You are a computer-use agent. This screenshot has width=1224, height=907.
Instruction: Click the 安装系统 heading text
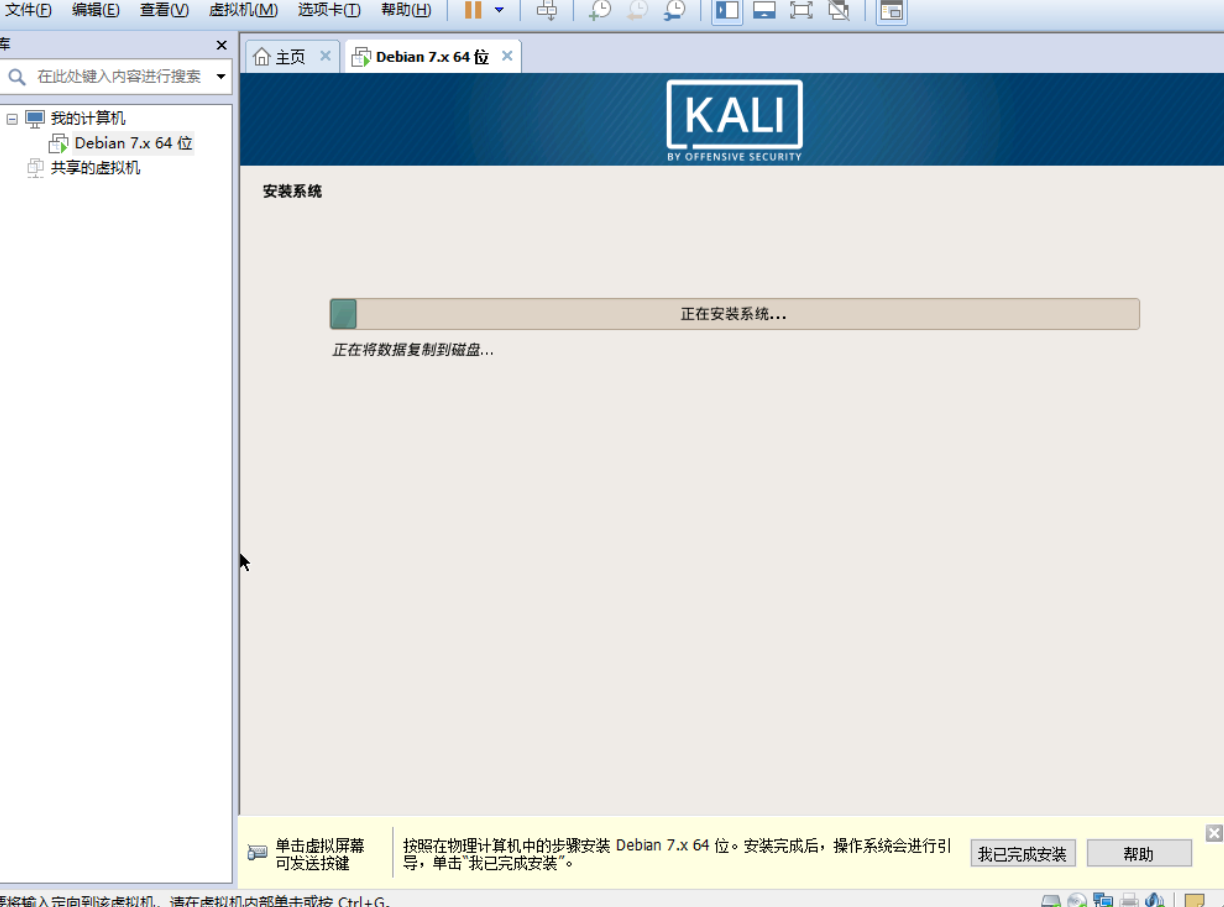pos(292,191)
